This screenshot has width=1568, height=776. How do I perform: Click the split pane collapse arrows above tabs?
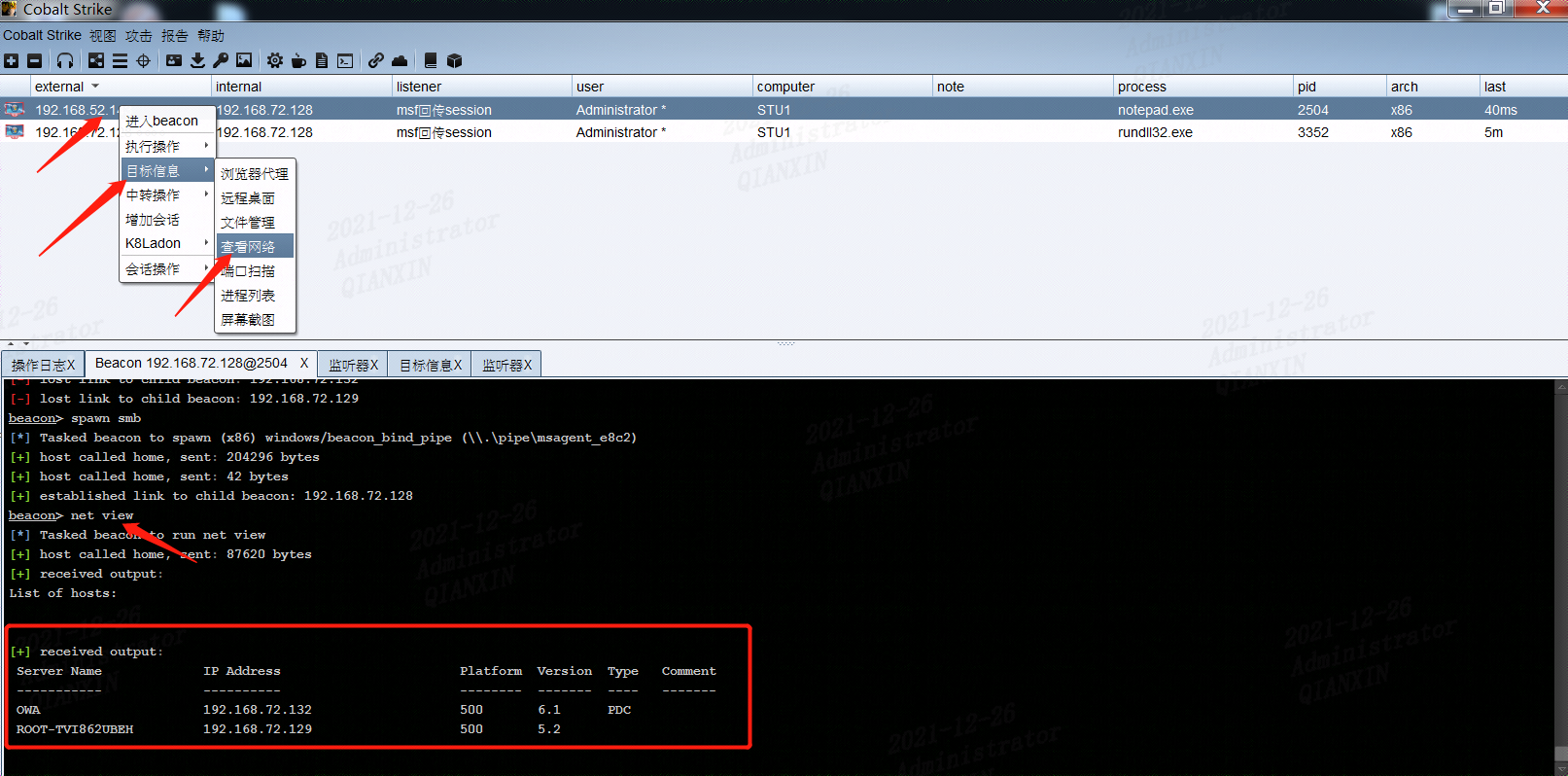coord(17,344)
